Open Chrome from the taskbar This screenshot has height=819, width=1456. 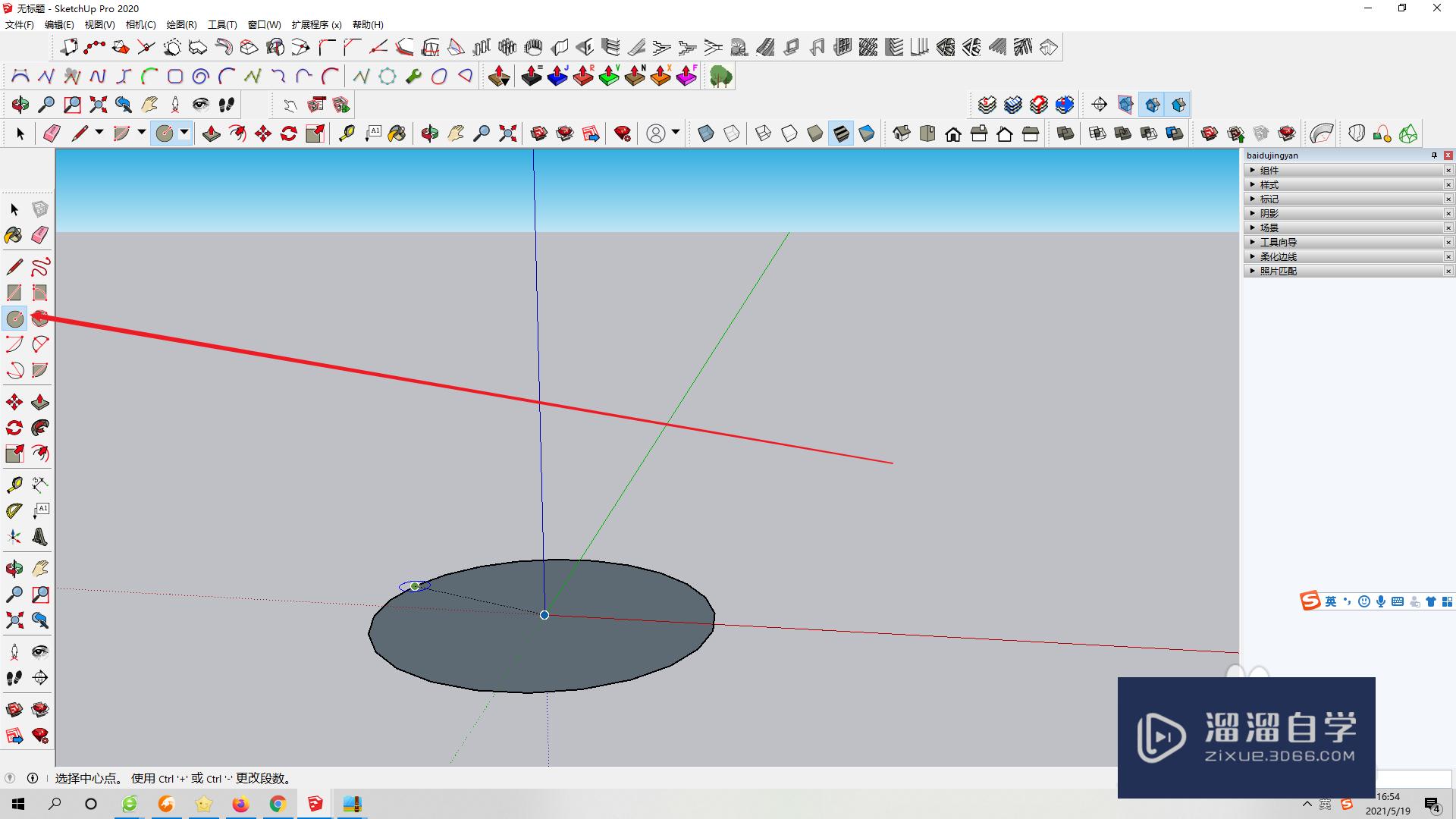pos(278,804)
